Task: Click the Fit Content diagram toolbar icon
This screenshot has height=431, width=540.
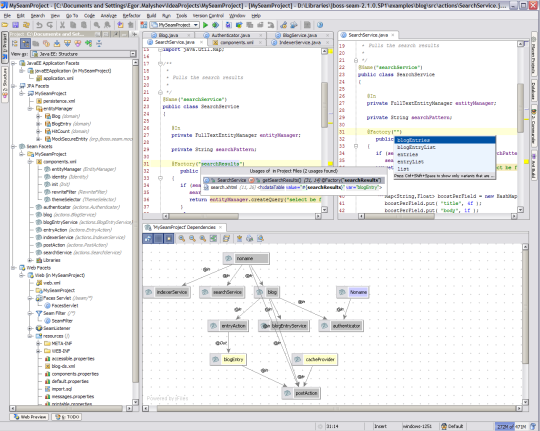Action: click(x=214, y=238)
